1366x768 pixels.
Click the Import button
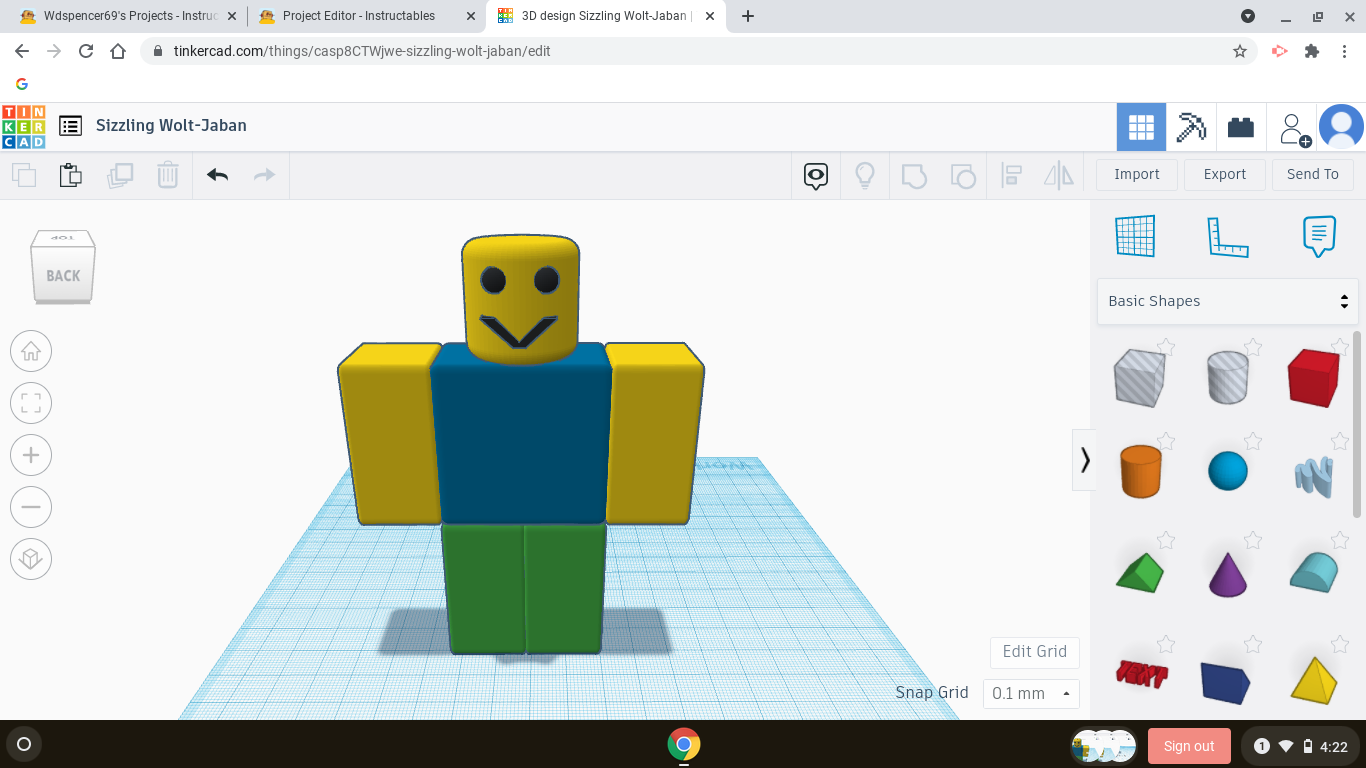click(x=1137, y=174)
